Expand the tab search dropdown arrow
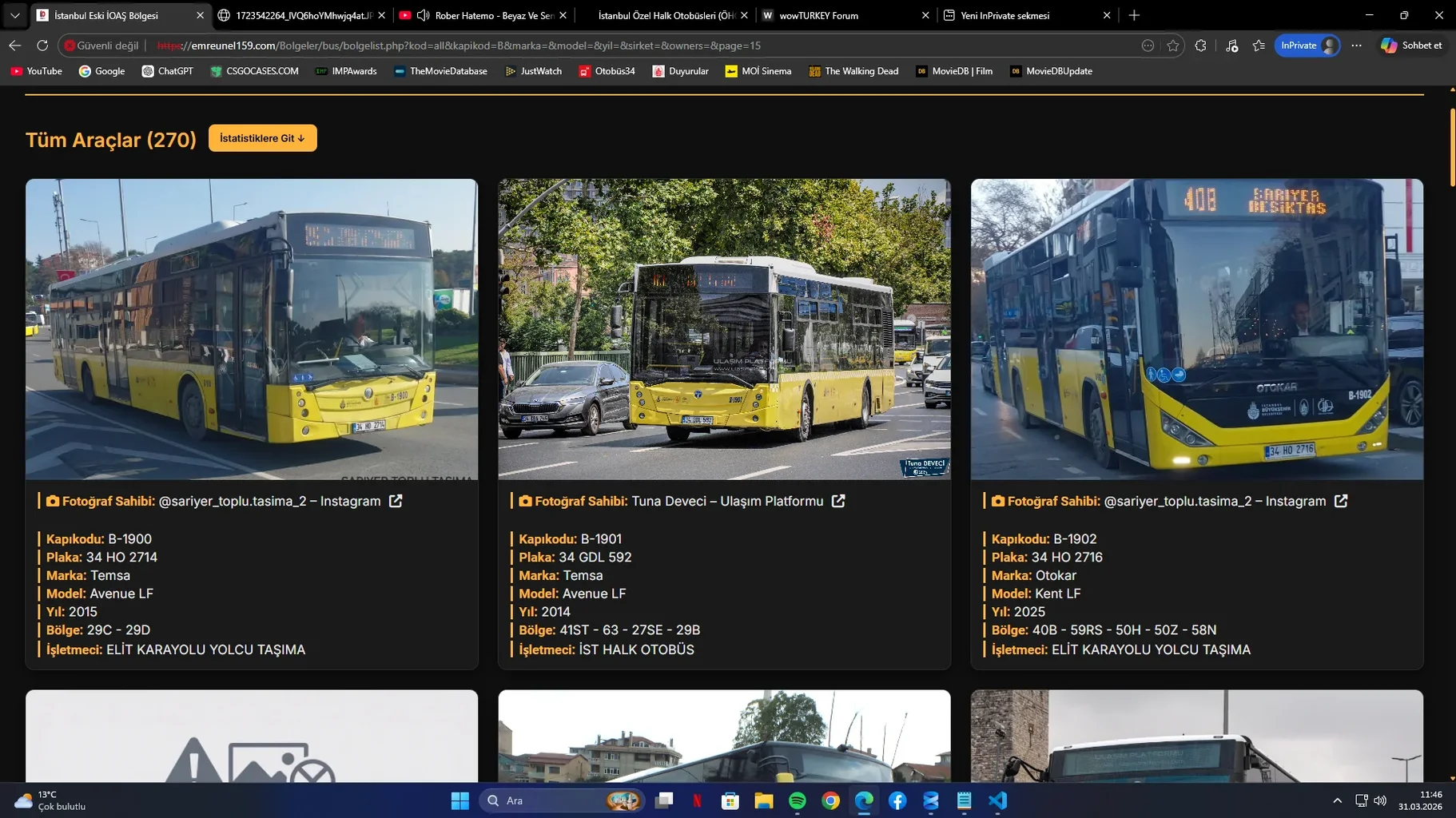The image size is (1456, 818). 14,15
